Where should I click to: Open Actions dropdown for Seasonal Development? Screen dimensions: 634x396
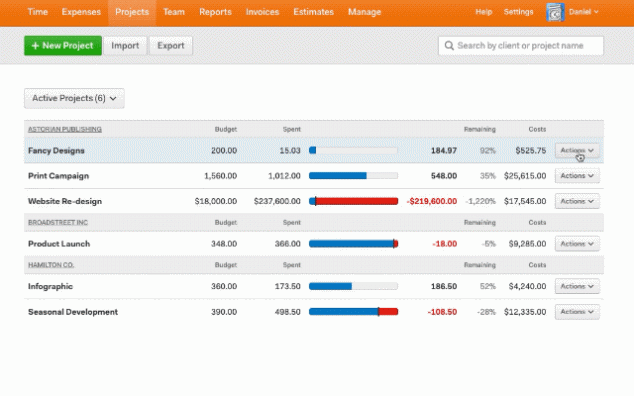click(577, 311)
